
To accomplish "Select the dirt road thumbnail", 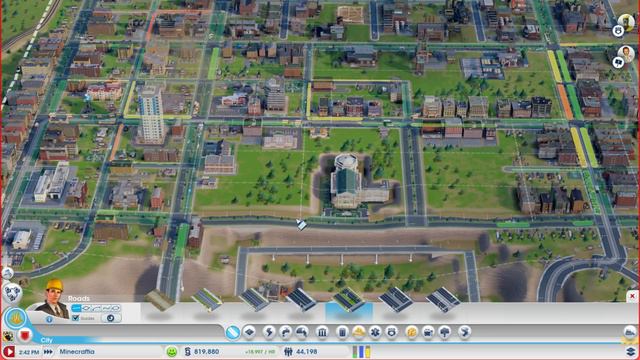I will [160, 300].
